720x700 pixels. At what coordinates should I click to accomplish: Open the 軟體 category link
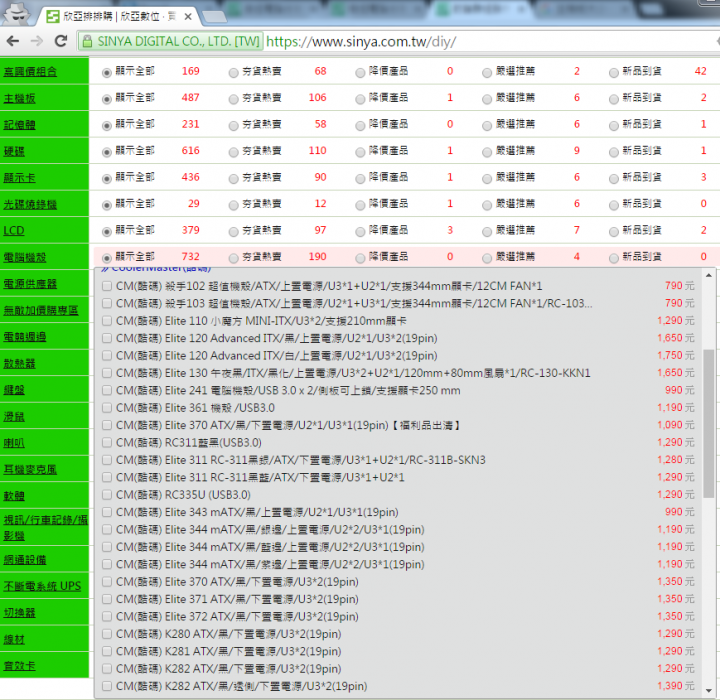14,496
